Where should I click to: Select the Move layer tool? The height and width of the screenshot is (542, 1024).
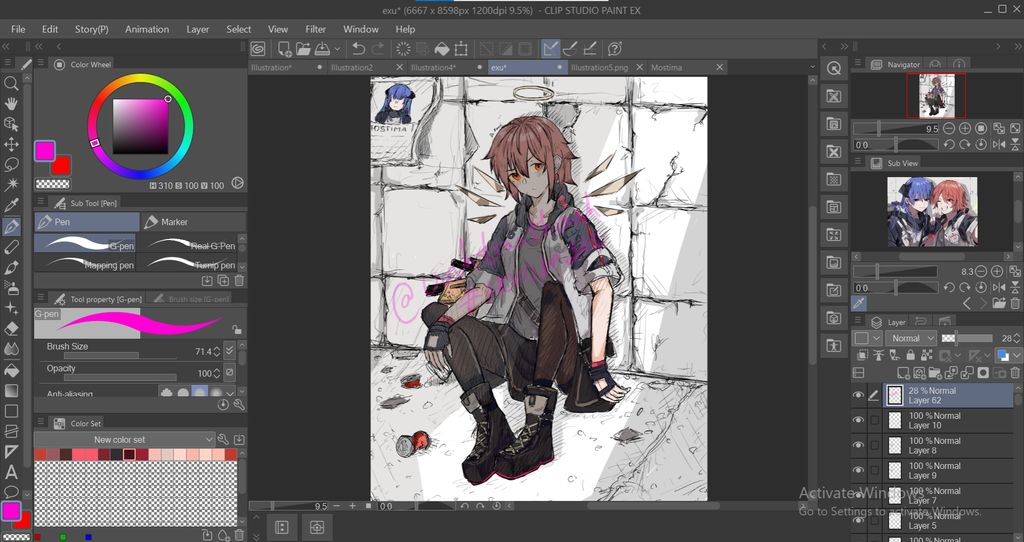[11, 144]
